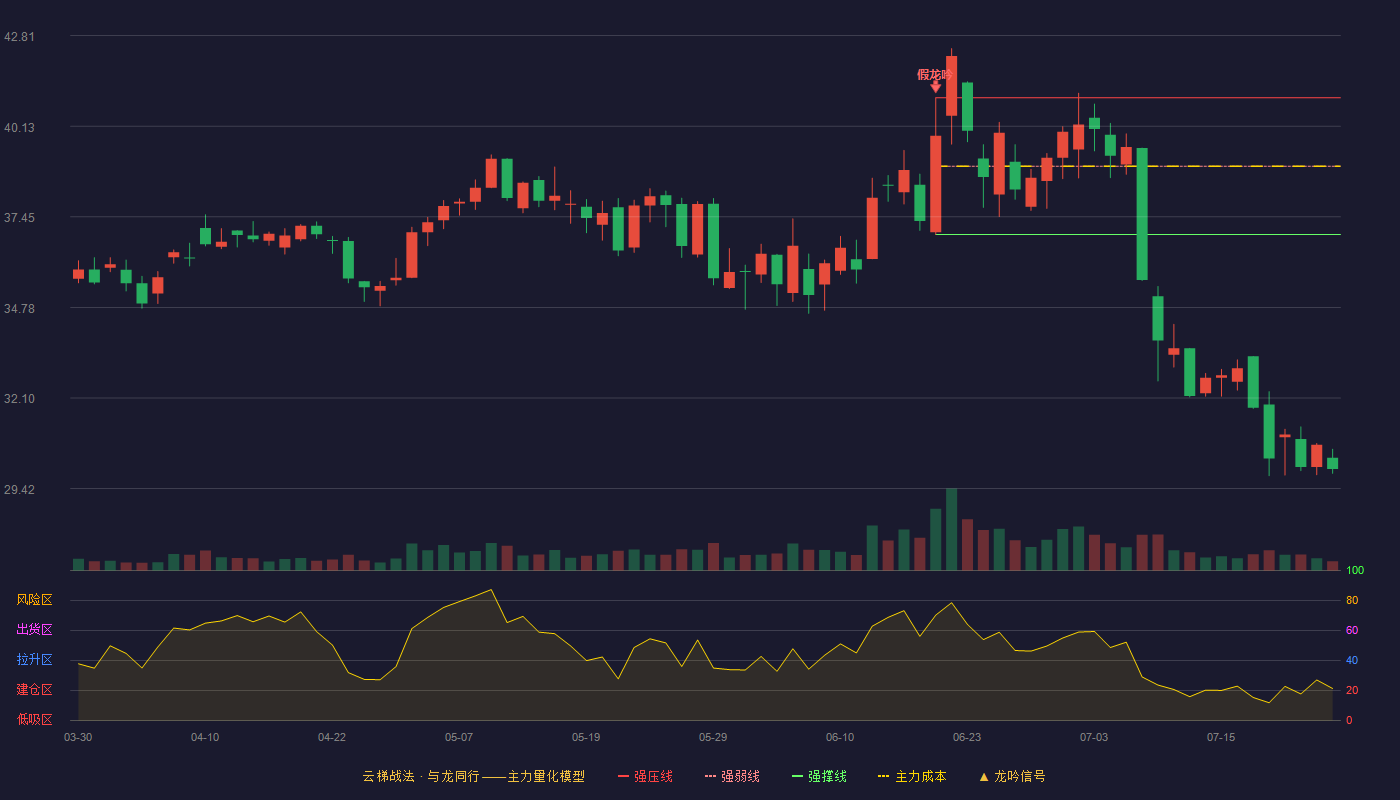Click the 拉升区 zone label

coord(34,660)
